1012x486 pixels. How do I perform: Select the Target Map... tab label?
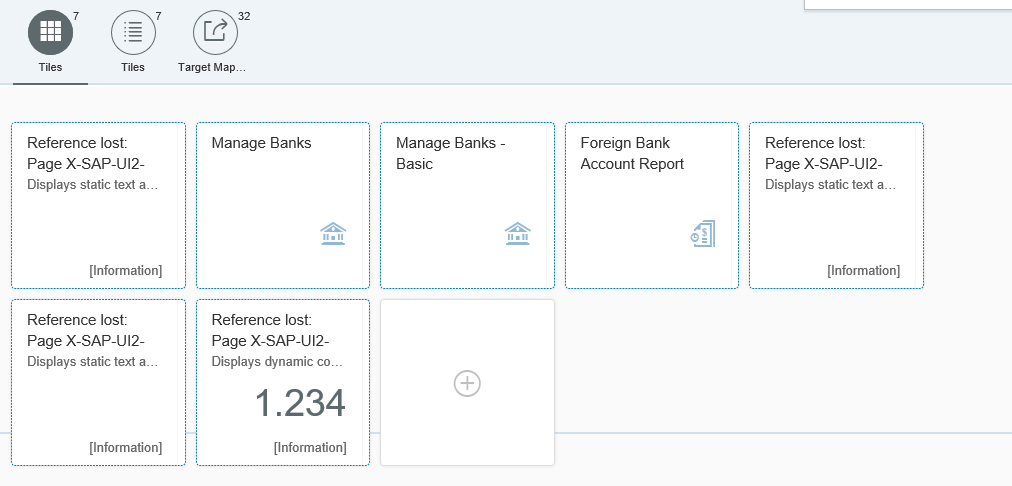tap(212, 67)
